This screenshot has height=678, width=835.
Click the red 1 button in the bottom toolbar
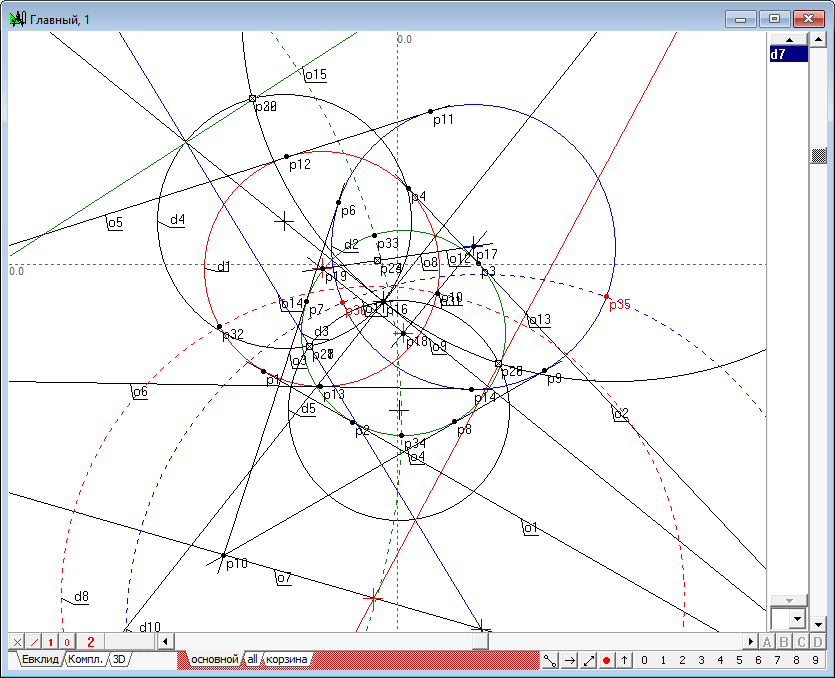(50, 642)
